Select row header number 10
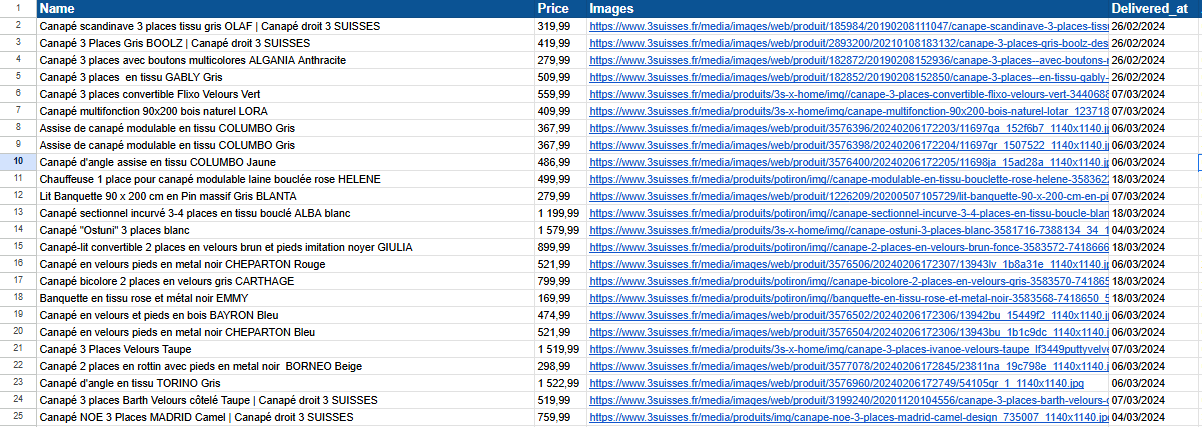The width and height of the screenshot is (1202, 427). (18, 162)
